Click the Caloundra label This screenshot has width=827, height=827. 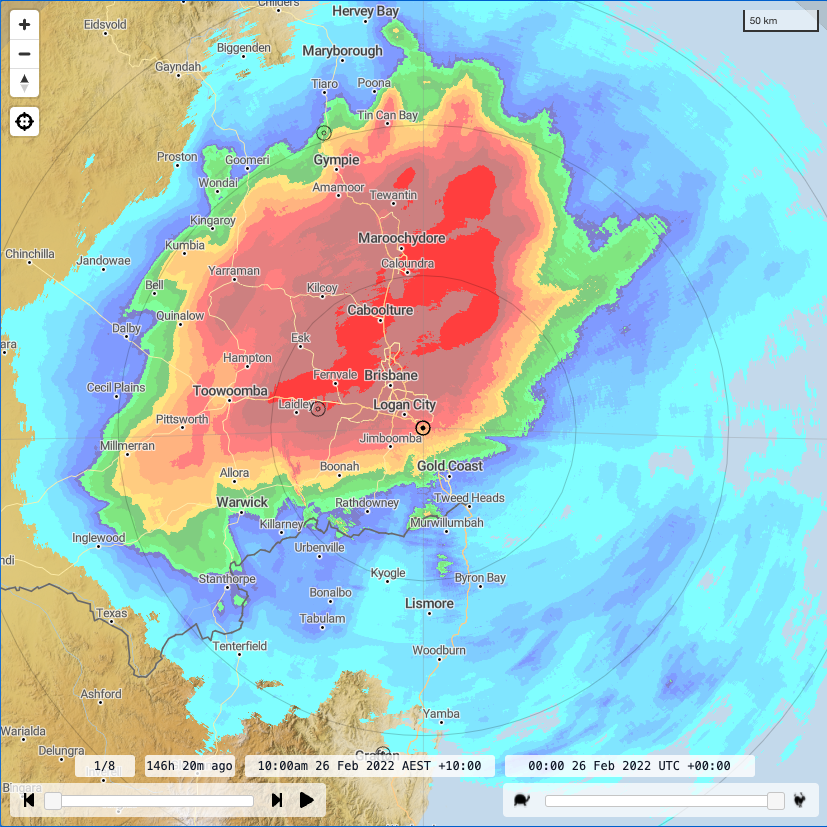[x=408, y=263]
